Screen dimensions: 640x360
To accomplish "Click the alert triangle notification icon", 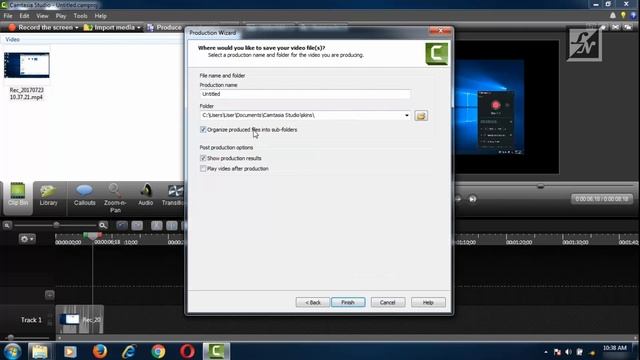I will pyautogui.click(x=613, y=16).
